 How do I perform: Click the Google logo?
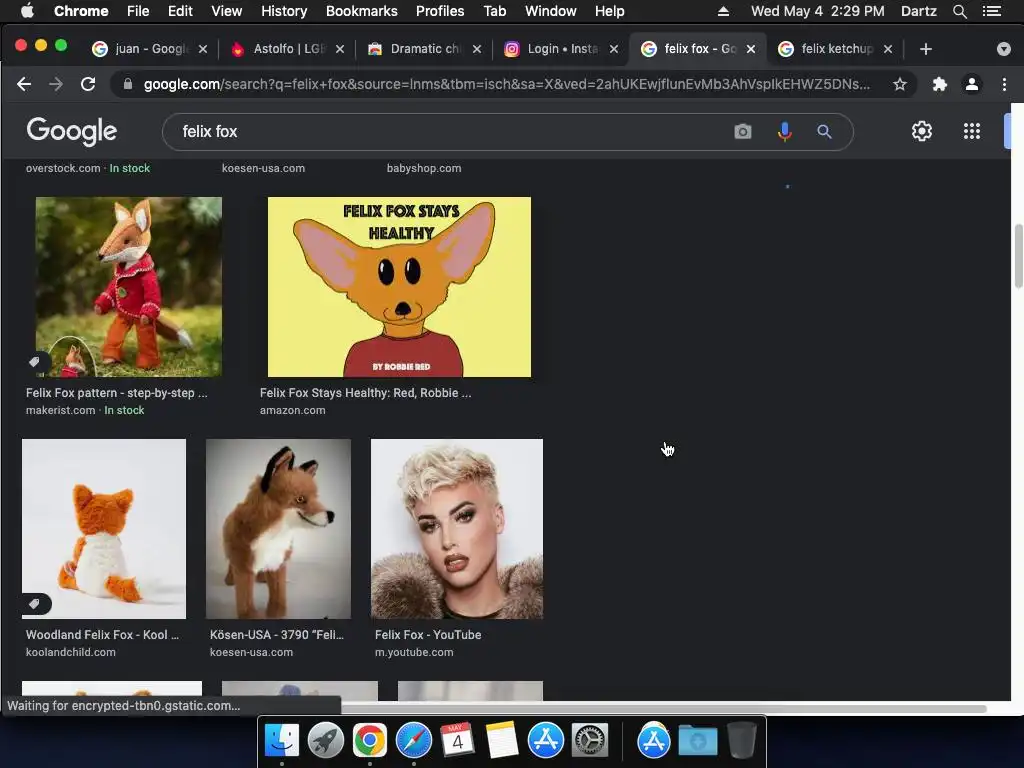[72, 131]
